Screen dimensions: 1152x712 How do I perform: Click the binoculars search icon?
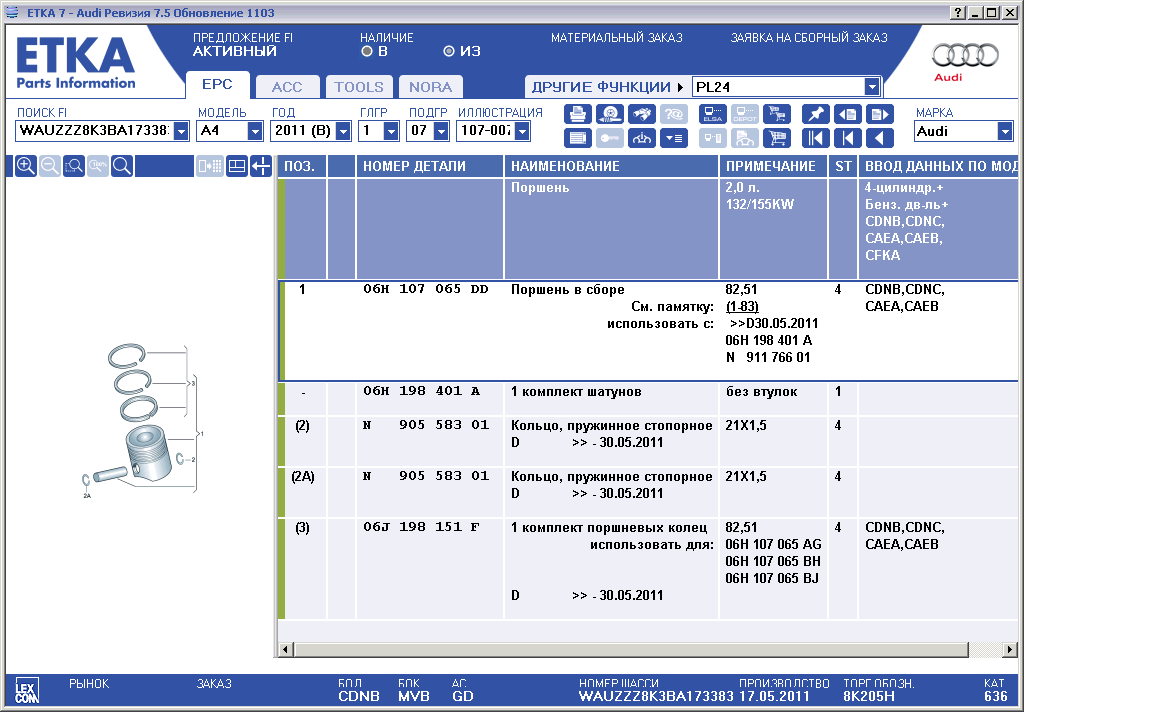point(641,115)
